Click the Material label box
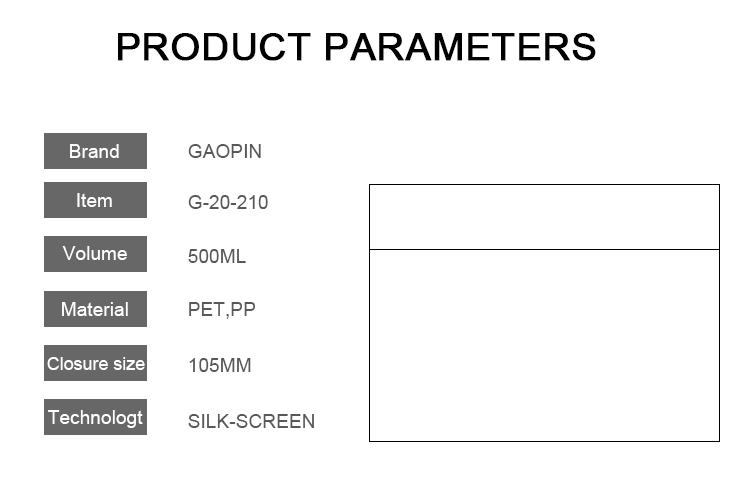Image resolution: width=750 pixels, height=486 pixels. [95, 309]
